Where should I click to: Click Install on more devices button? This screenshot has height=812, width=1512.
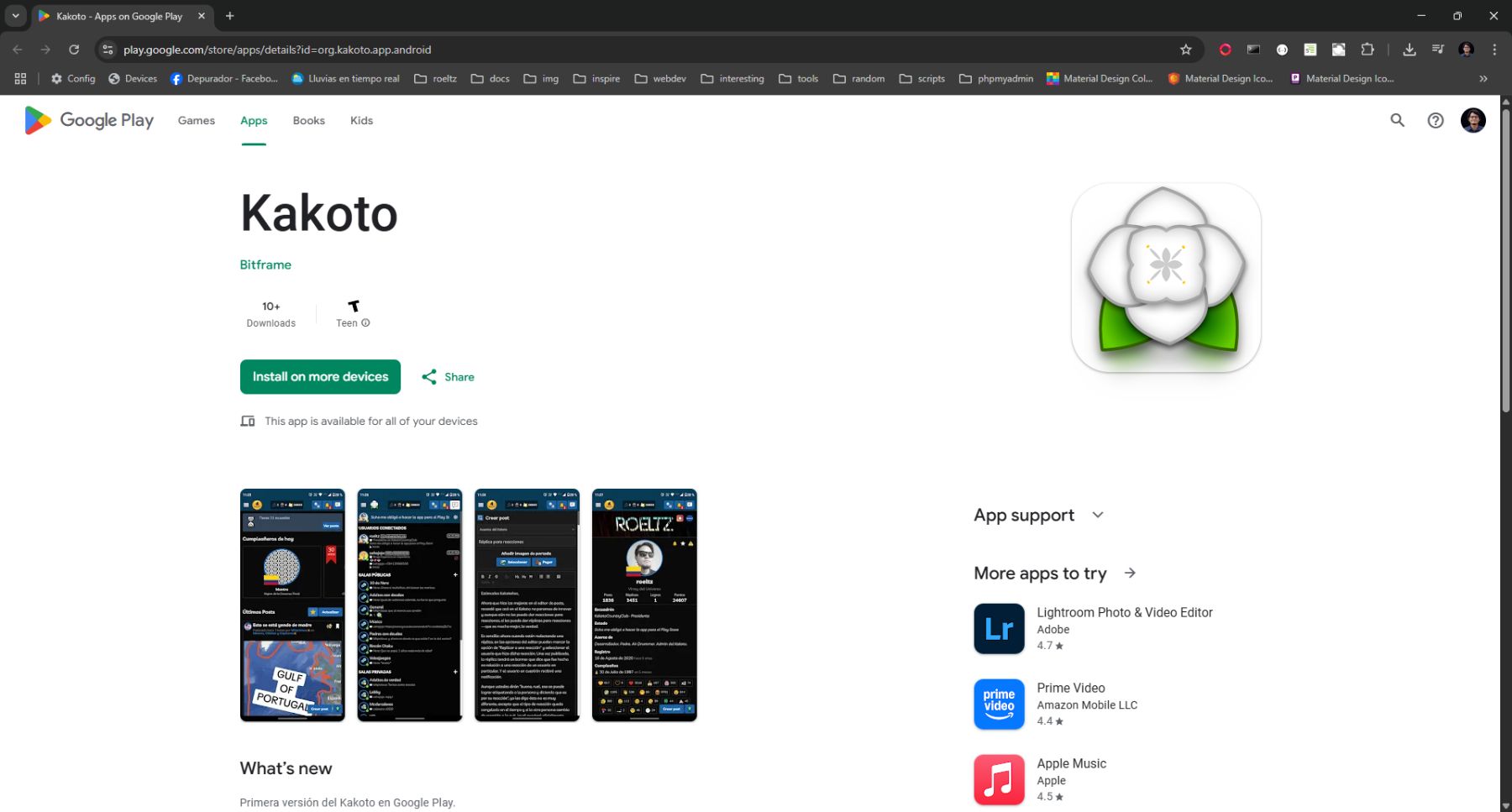pyautogui.click(x=320, y=377)
